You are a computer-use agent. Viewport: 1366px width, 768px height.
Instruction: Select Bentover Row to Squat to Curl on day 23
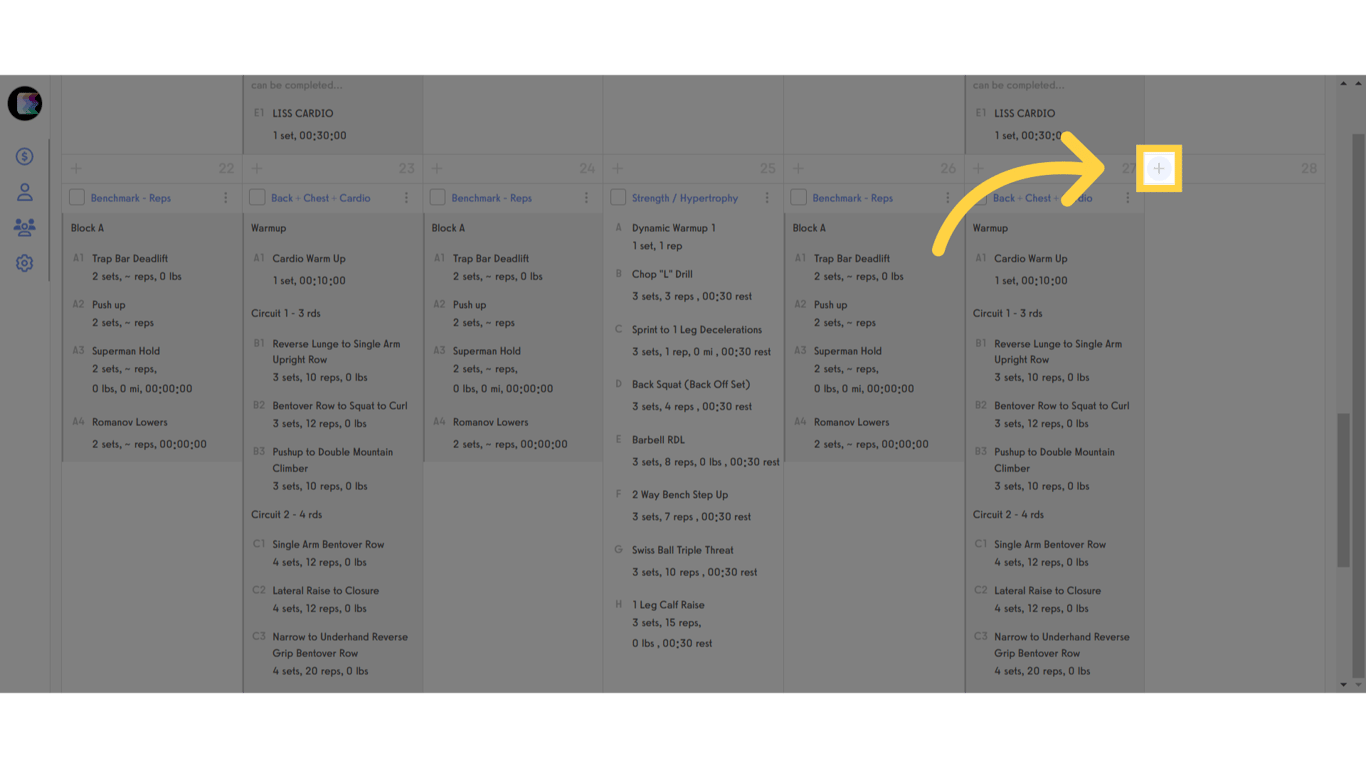(x=340, y=406)
